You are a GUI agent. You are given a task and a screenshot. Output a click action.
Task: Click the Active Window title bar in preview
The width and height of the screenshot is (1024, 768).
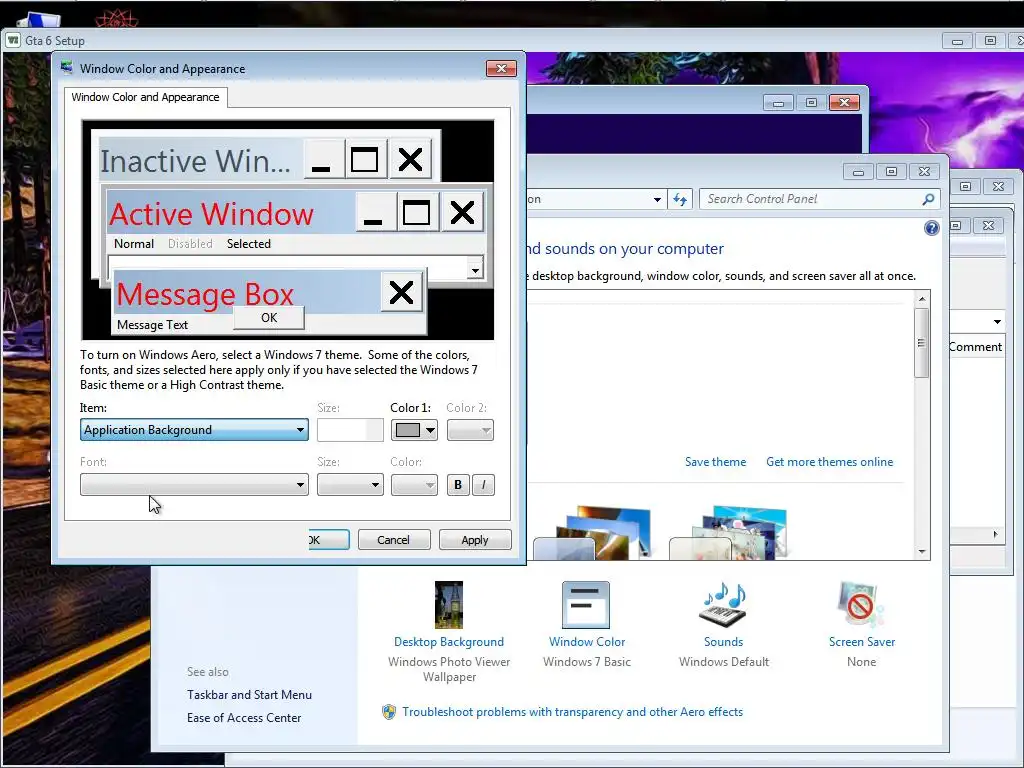click(x=232, y=213)
